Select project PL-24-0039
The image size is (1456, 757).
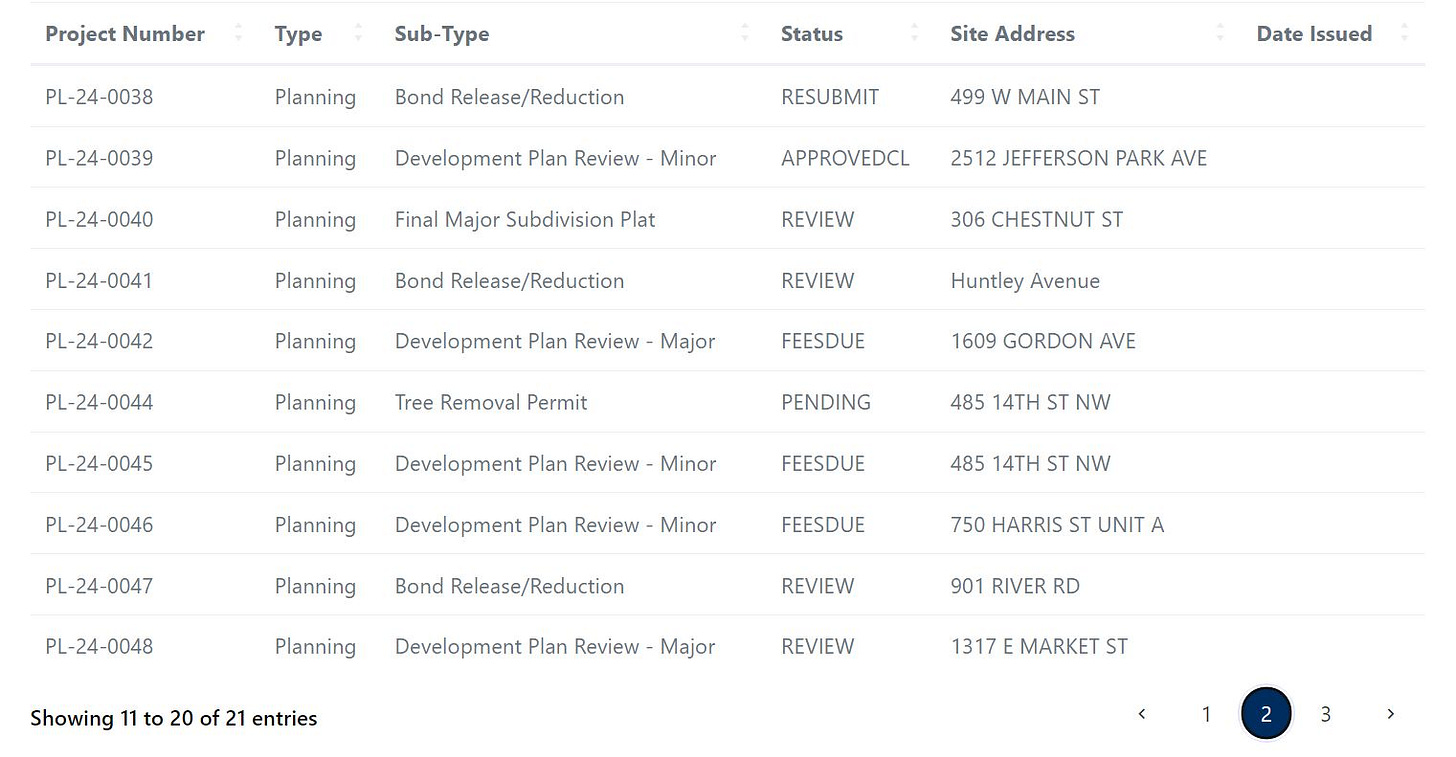click(x=99, y=158)
